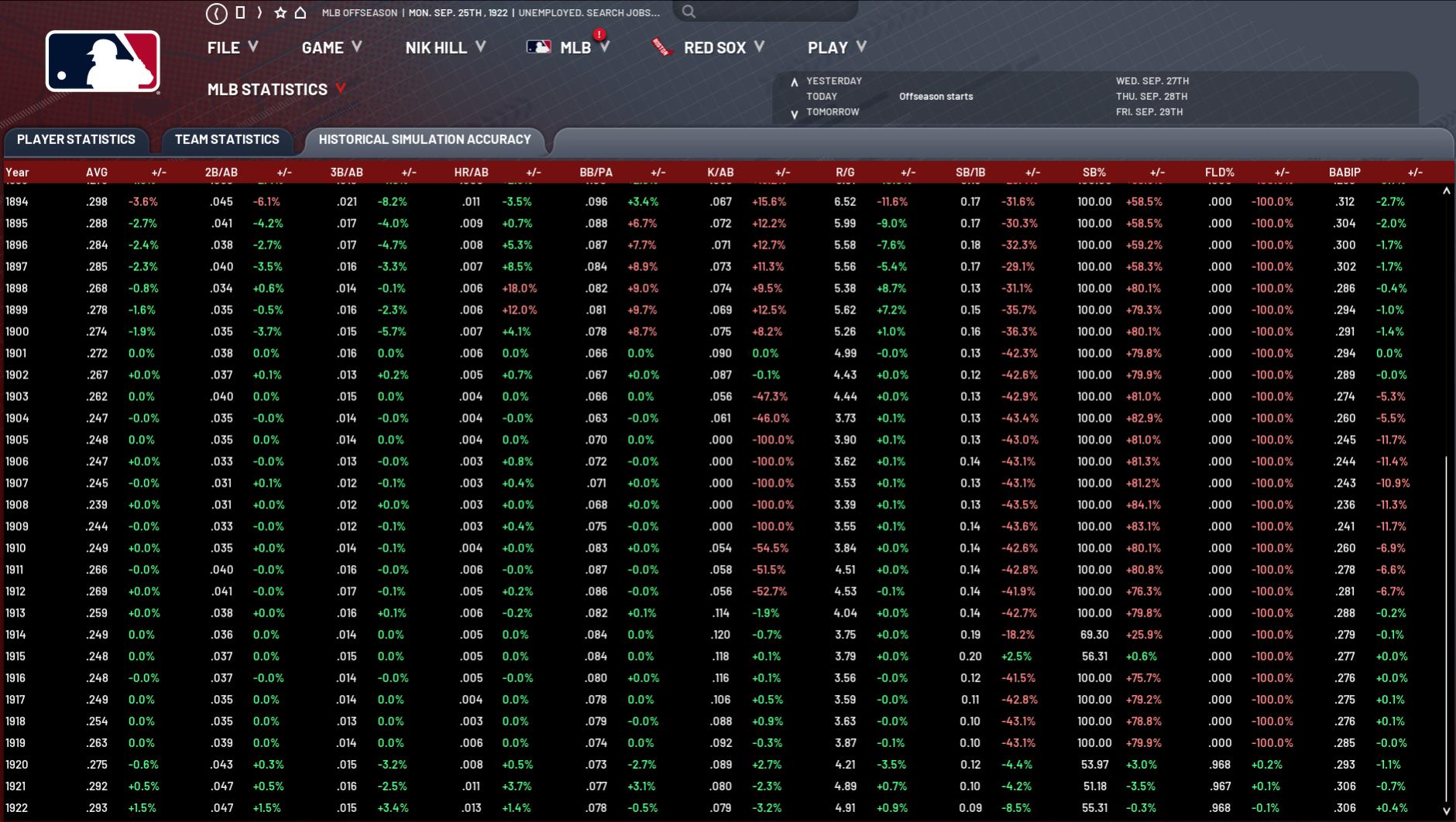Expand the PLAY menu

click(836, 47)
